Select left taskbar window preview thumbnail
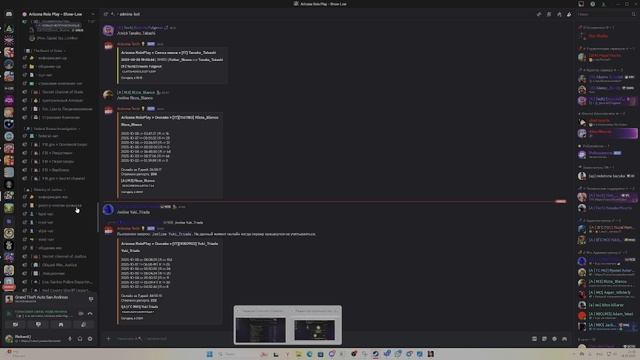This screenshot has height=360, width=640. (261, 330)
